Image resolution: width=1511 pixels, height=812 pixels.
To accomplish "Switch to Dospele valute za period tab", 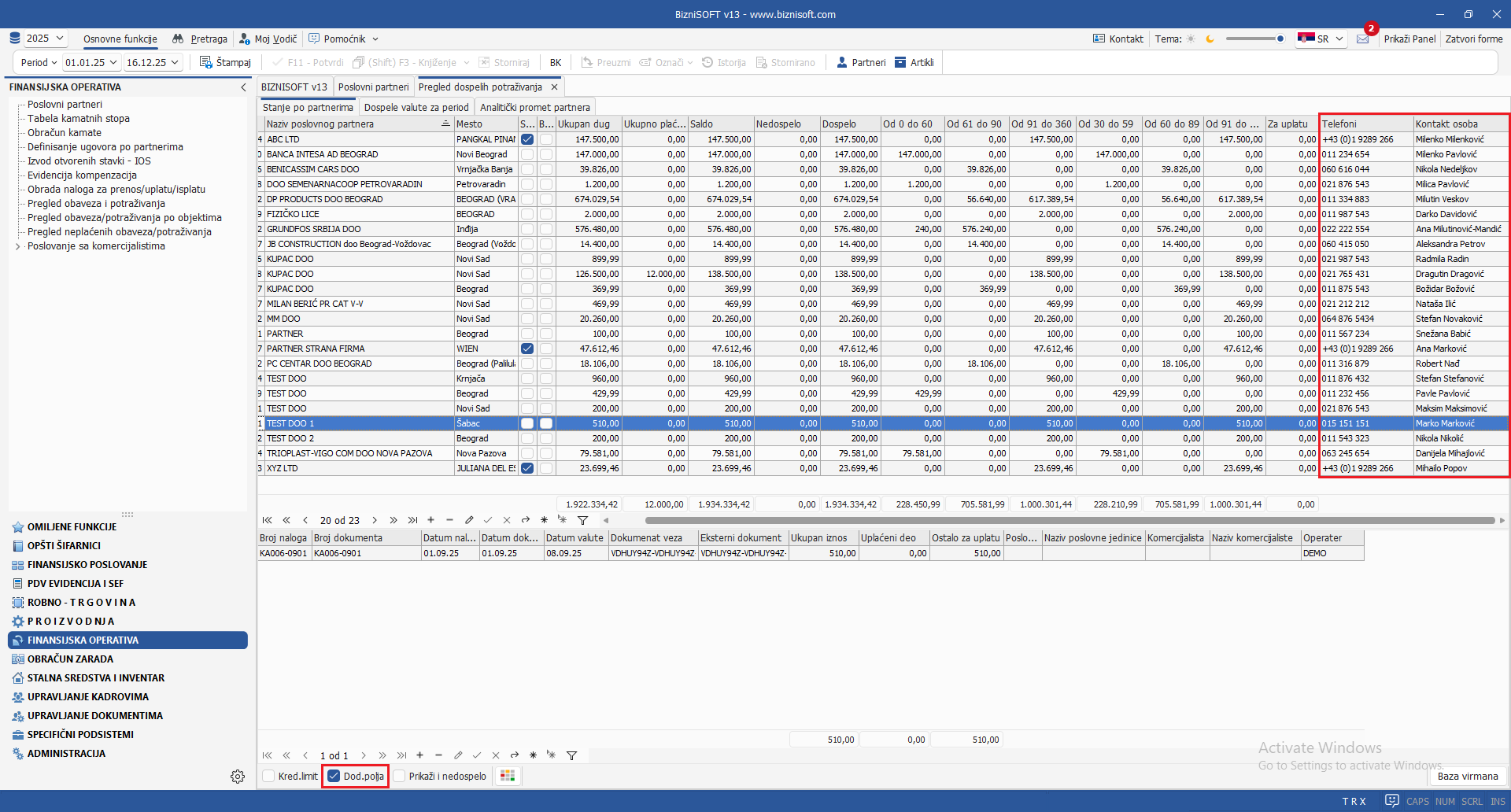I will tap(416, 107).
